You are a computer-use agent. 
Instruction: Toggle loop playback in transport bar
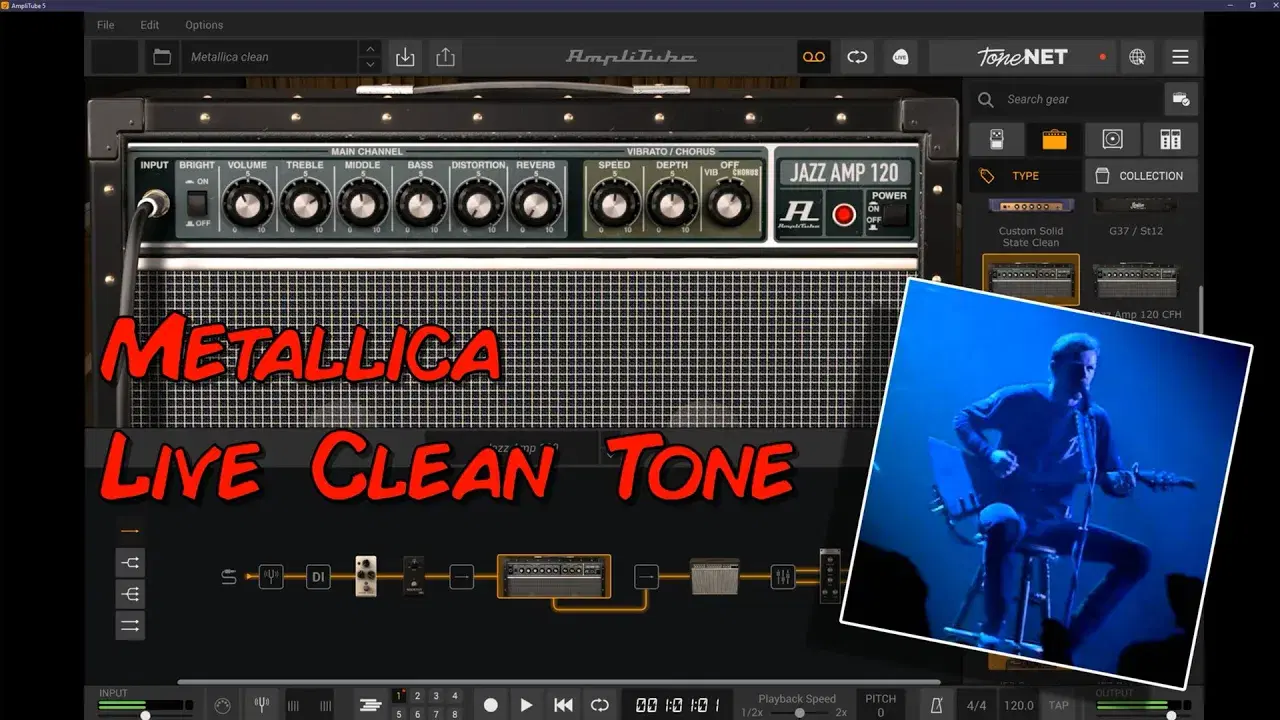click(x=599, y=705)
